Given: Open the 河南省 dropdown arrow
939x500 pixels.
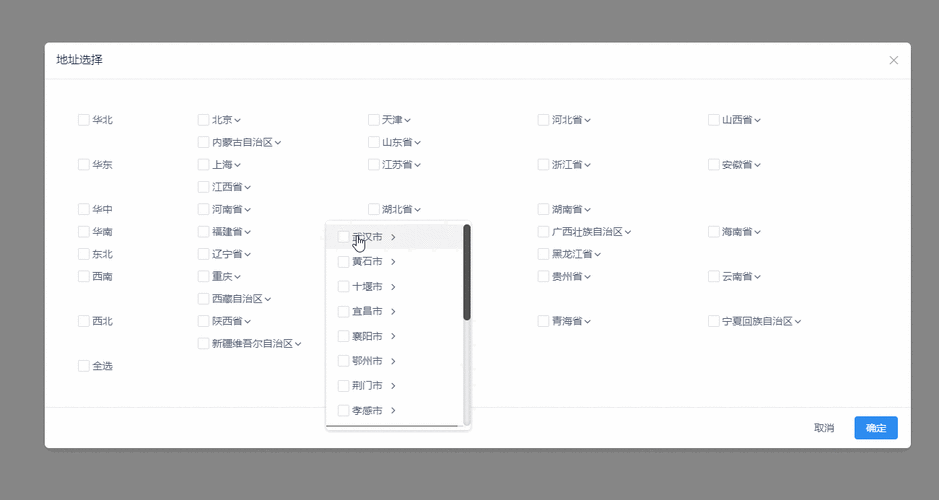Looking at the screenshot, I should click(248, 210).
